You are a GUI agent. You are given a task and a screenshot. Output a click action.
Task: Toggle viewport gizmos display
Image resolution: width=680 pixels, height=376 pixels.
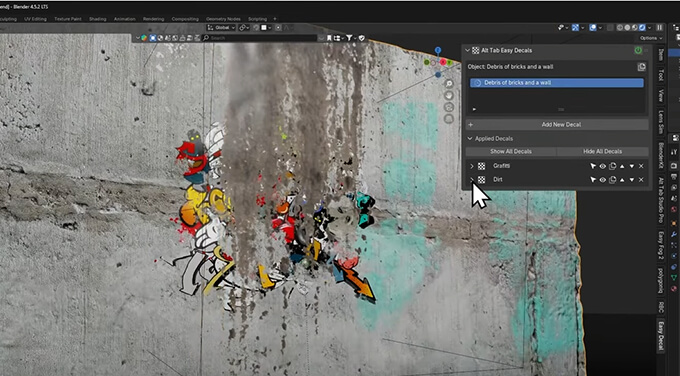[575, 27]
